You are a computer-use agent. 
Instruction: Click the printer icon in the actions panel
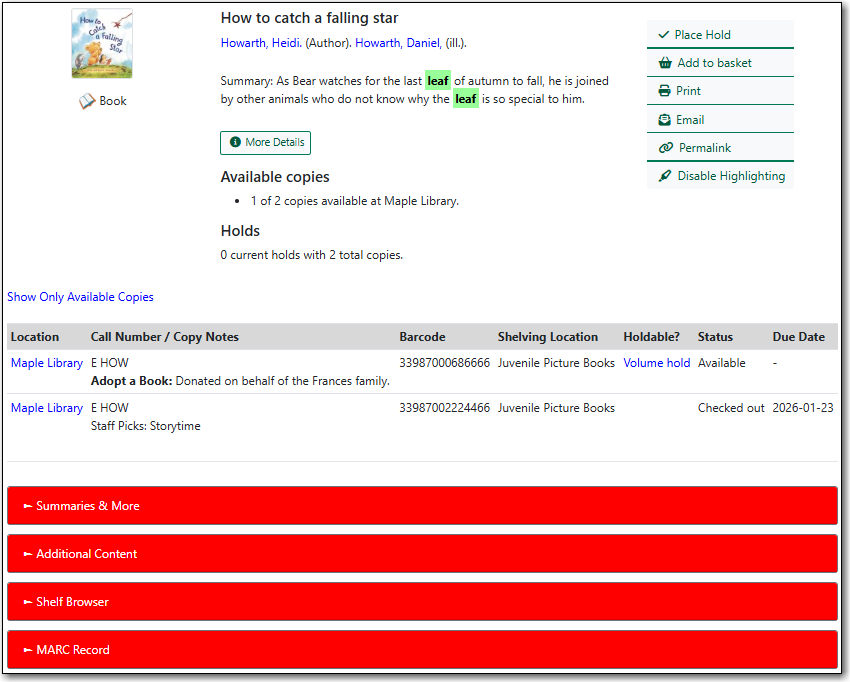point(663,91)
